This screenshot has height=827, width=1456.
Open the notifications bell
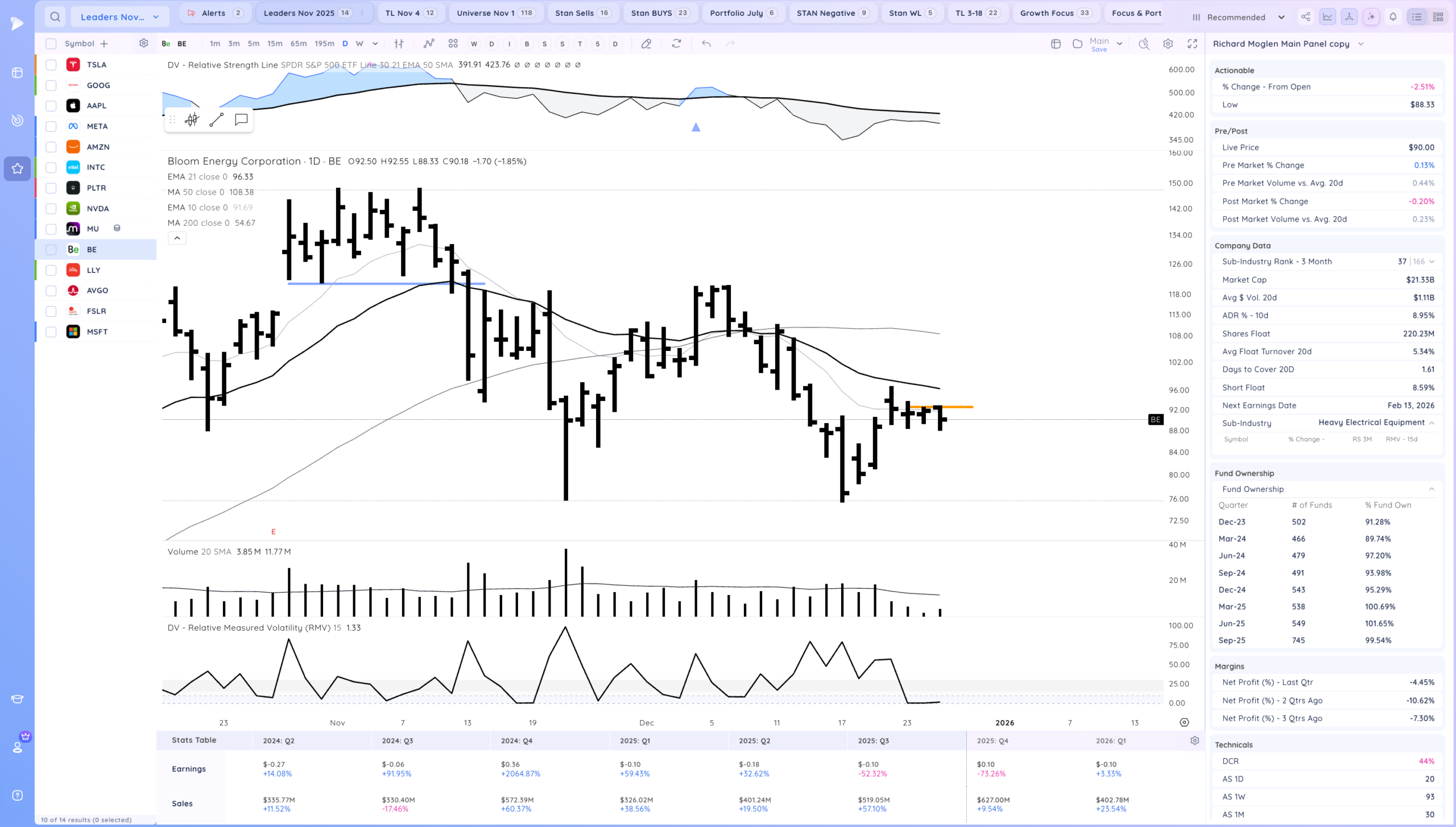click(x=1393, y=17)
